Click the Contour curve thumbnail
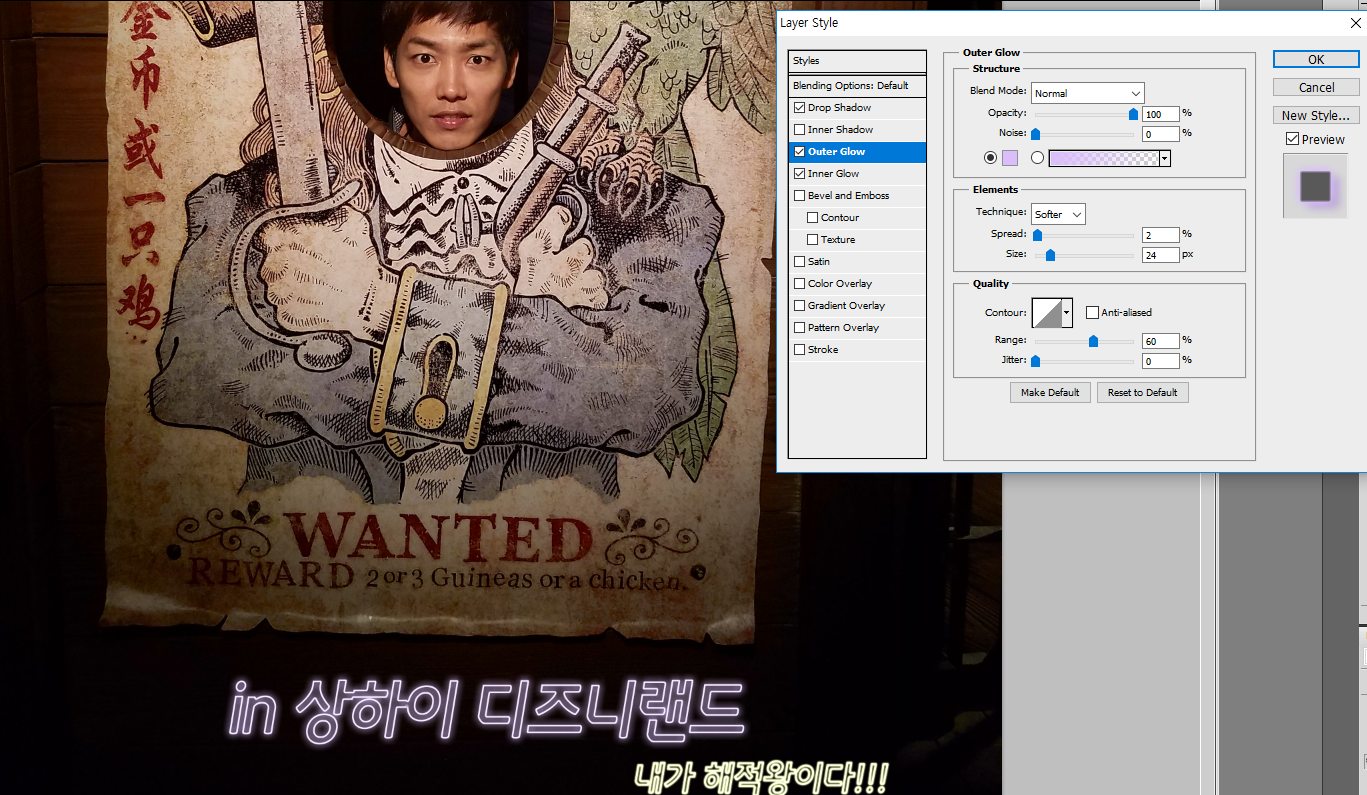The height and width of the screenshot is (795, 1367). coord(1046,313)
